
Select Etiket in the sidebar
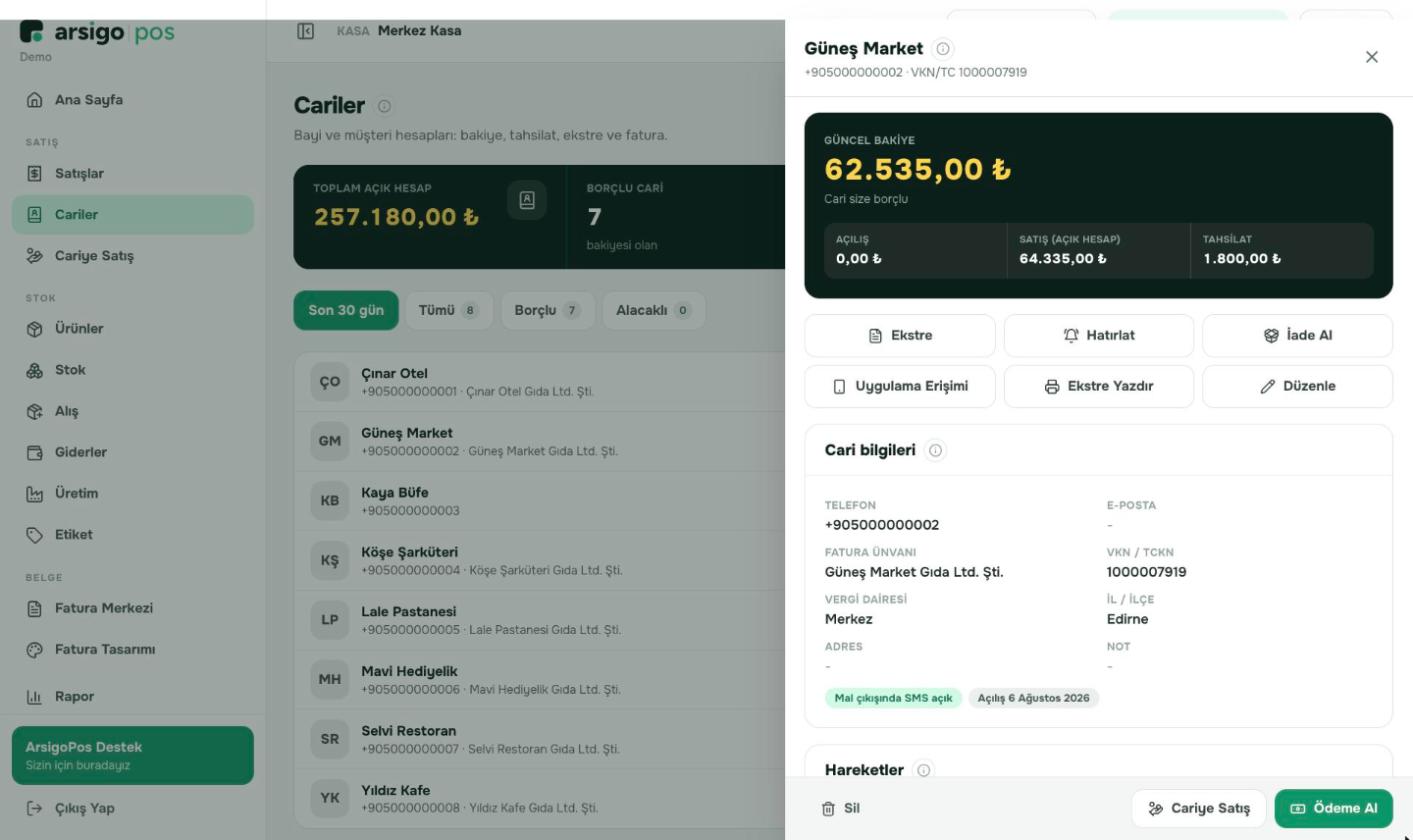pyautogui.click(x=133, y=534)
